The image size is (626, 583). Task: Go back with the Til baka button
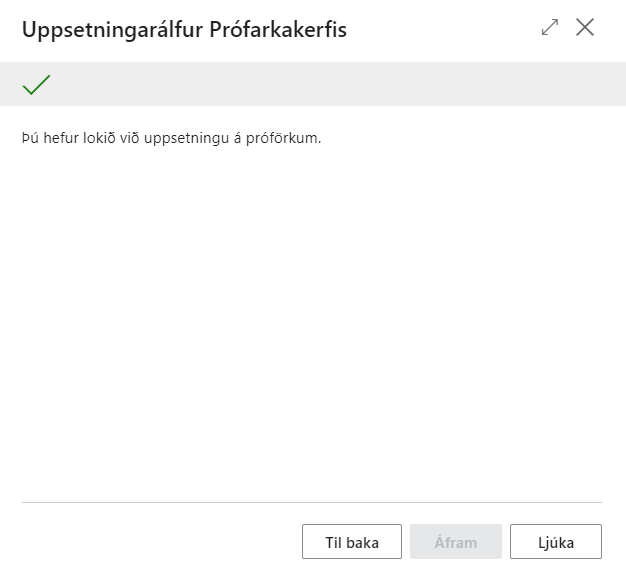[x=352, y=542]
